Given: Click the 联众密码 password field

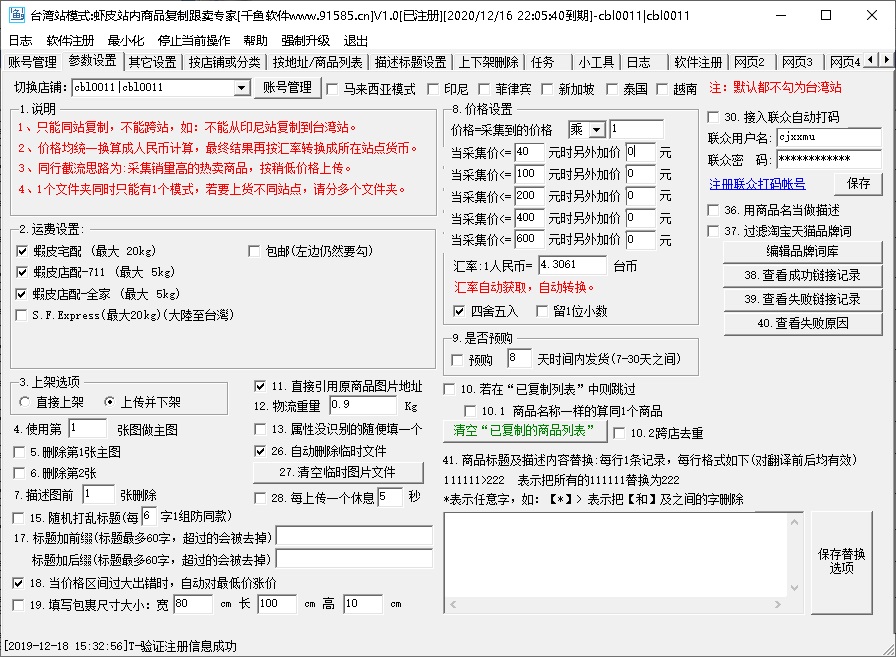Looking at the screenshot, I should pyautogui.click(x=829, y=159).
